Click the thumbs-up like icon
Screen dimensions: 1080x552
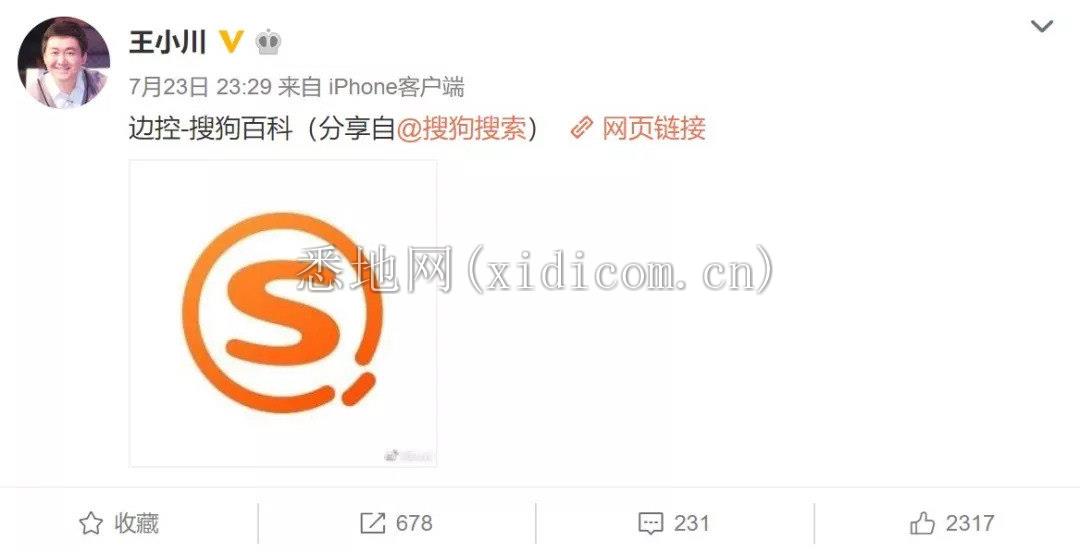coord(922,524)
